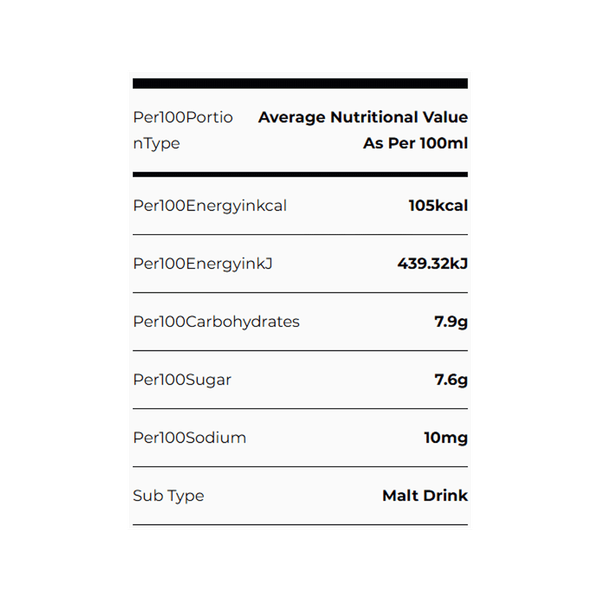Select the 'Per100Sodium' row label
600x600 pixels.
coord(189,438)
